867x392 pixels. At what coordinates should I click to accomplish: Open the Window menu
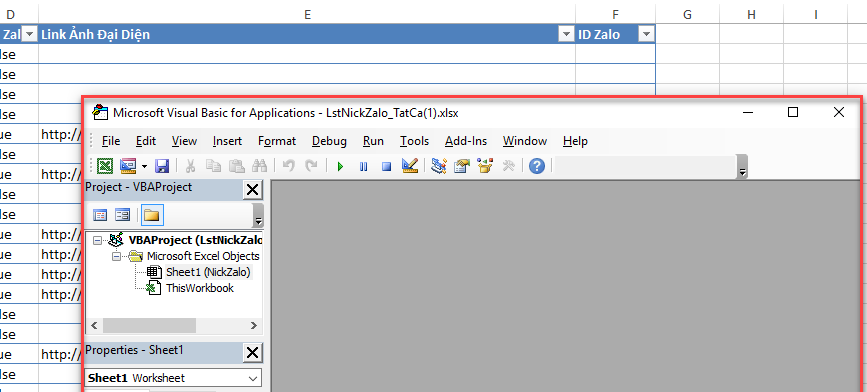click(525, 142)
